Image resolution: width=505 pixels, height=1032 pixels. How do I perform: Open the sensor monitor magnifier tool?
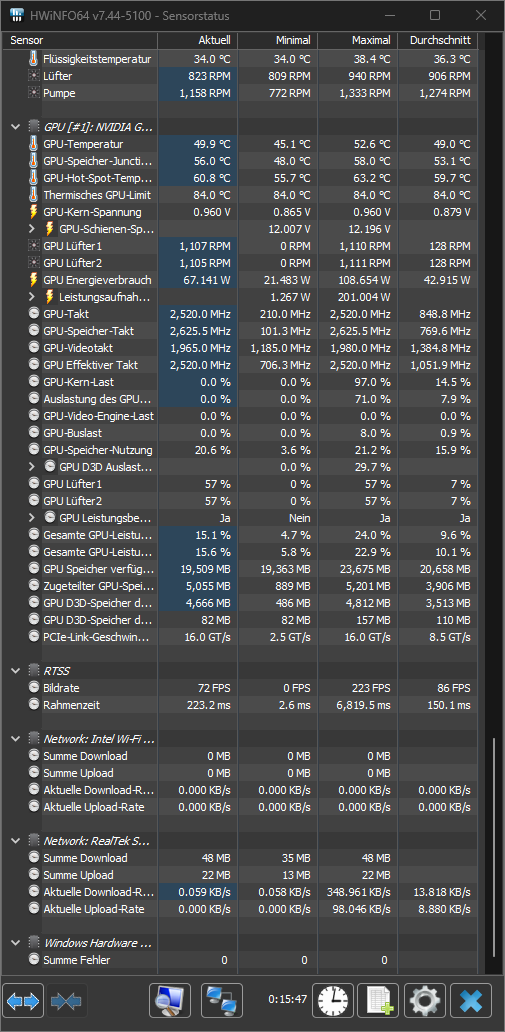click(x=170, y=1001)
